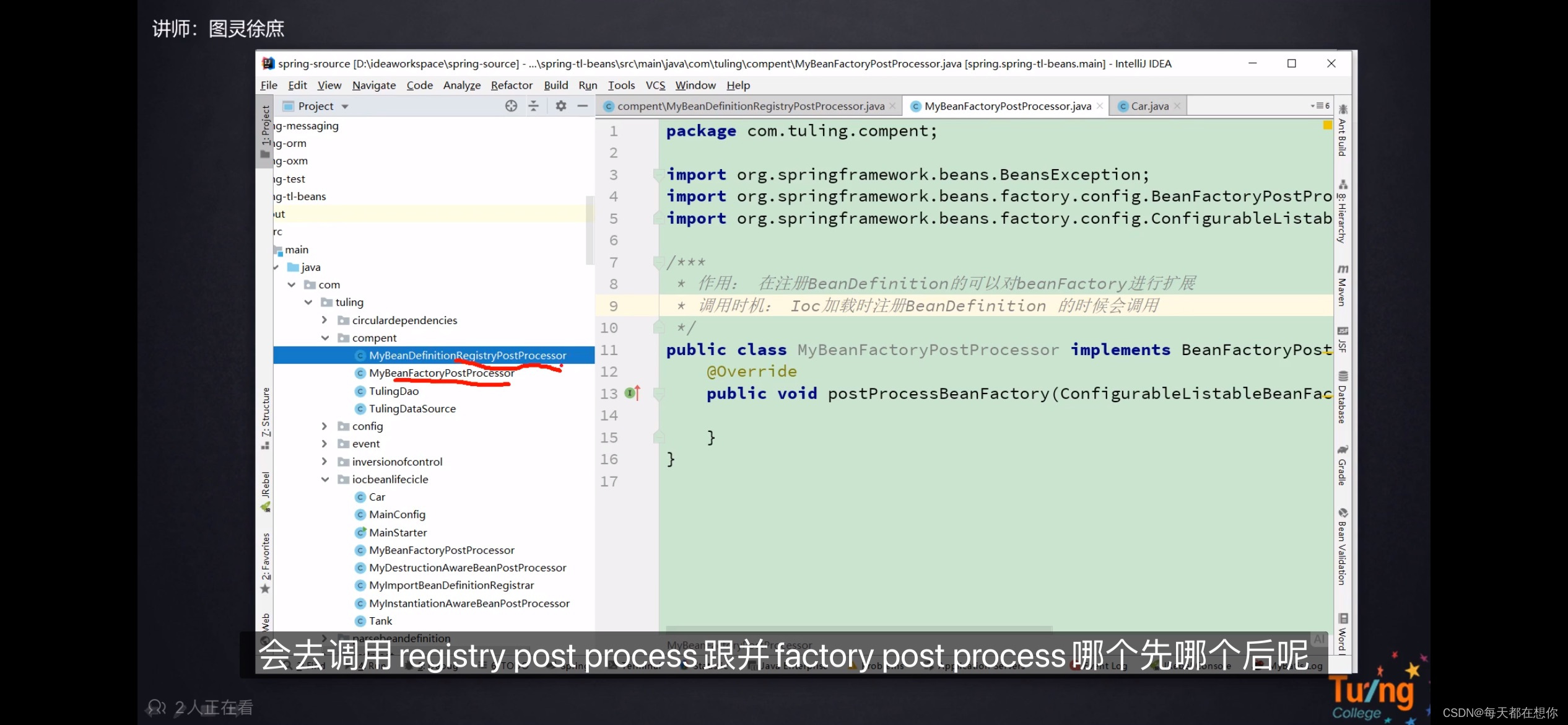Open the File menu

[x=269, y=85]
